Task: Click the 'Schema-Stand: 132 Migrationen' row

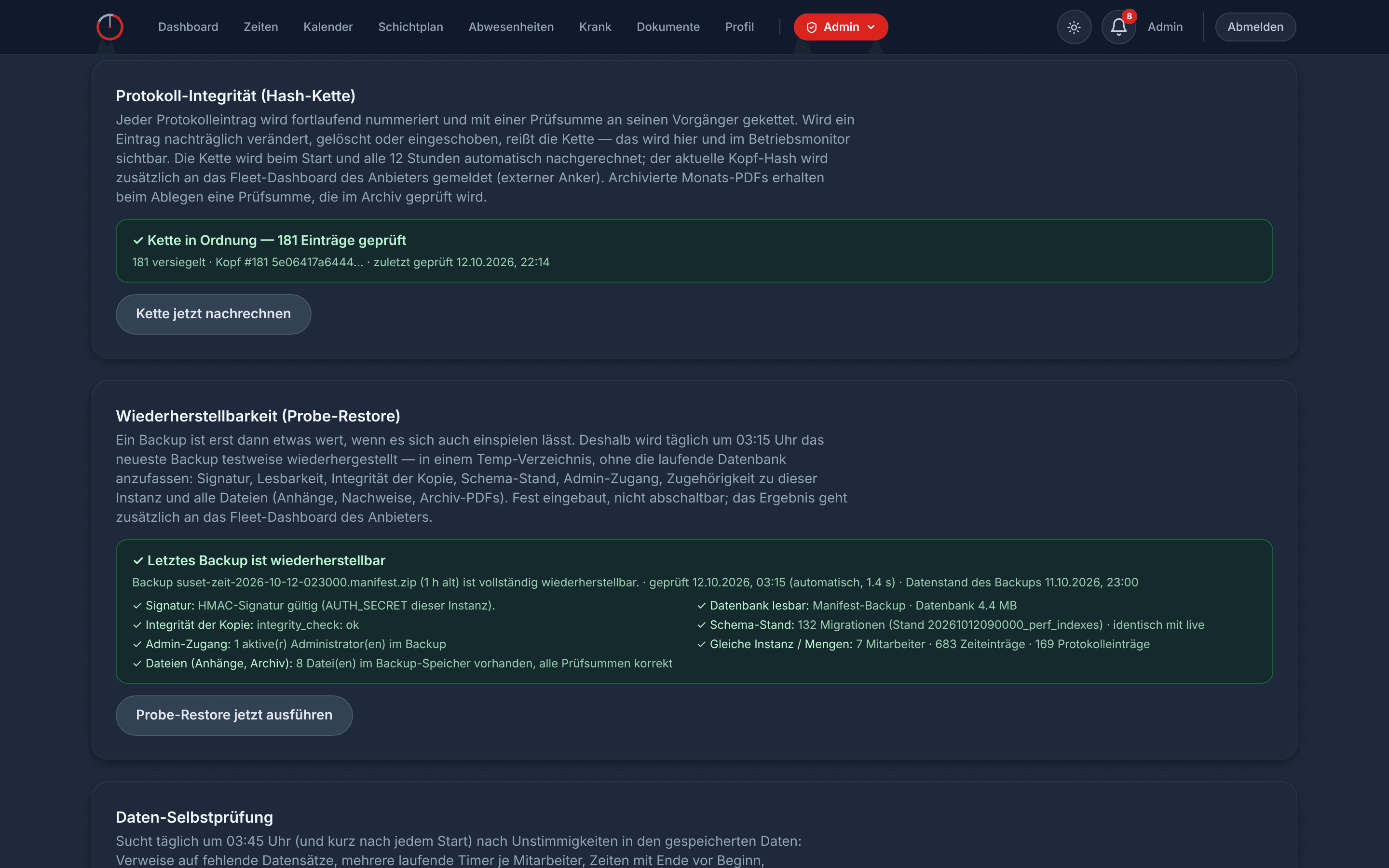Action: click(951, 625)
